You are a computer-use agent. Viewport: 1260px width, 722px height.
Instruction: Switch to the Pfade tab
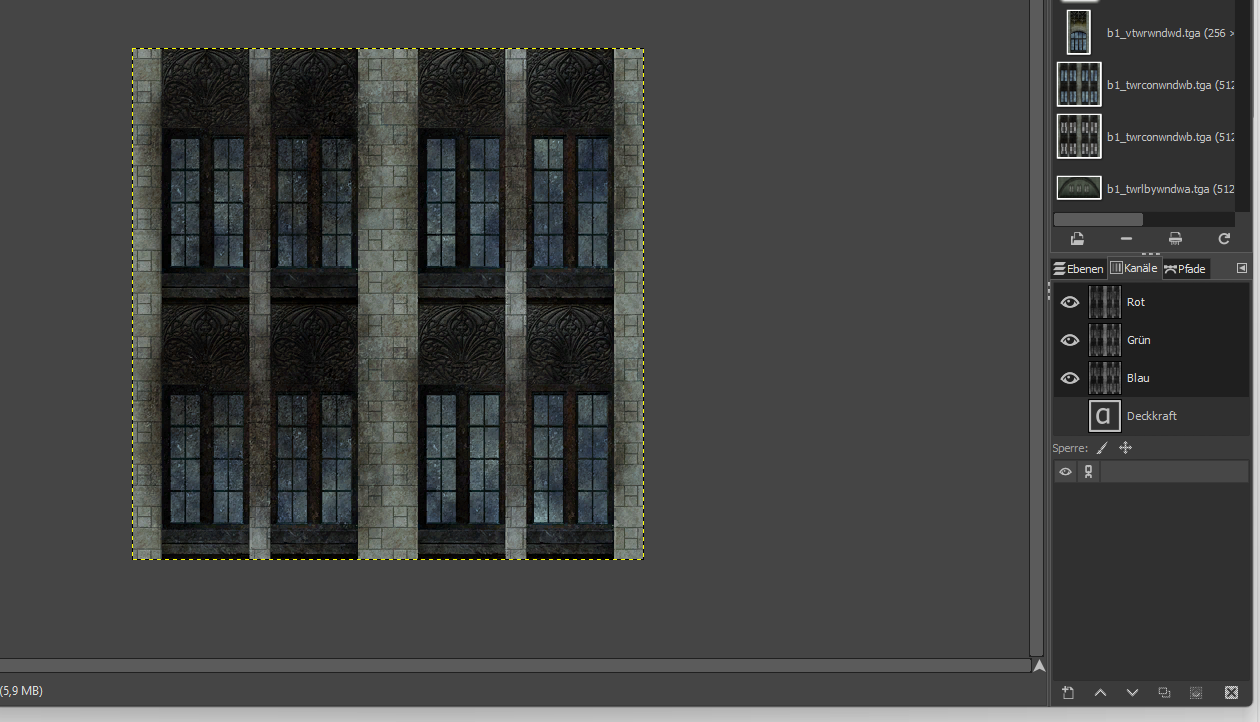(1185, 268)
